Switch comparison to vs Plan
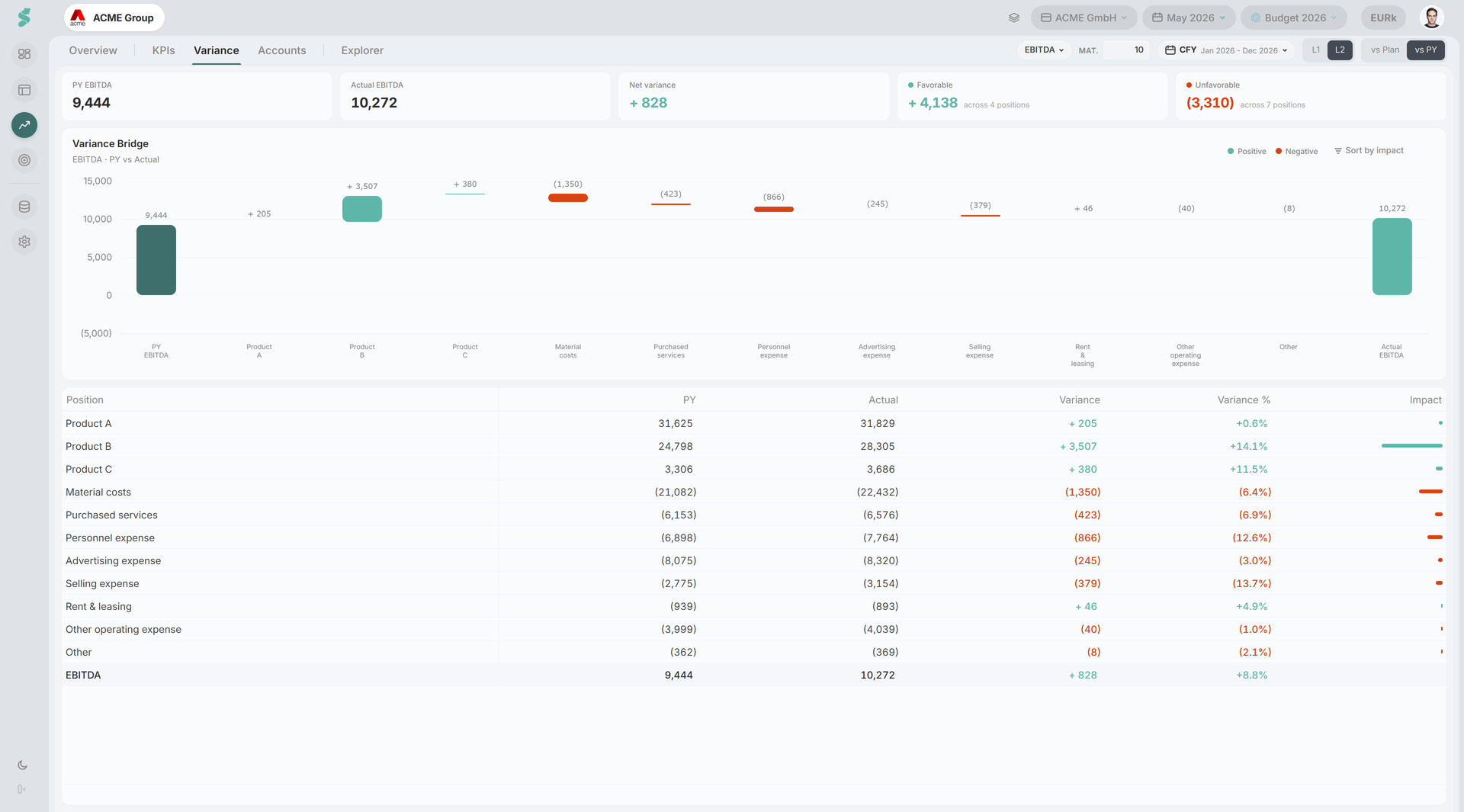1464x812 pixels. [x=1385, y=50]
